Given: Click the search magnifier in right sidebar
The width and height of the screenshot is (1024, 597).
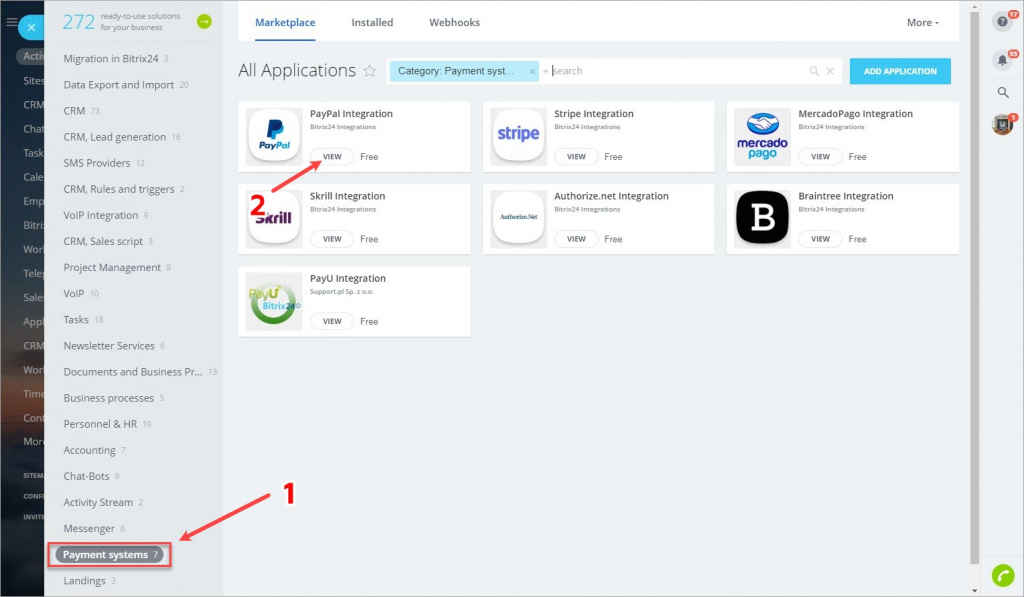Looking at the screenshot, I should (x=1003, y=93).
